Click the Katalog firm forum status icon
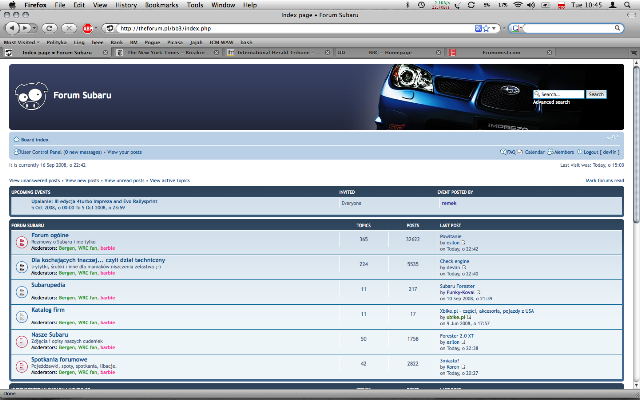 tap(20, 315)
